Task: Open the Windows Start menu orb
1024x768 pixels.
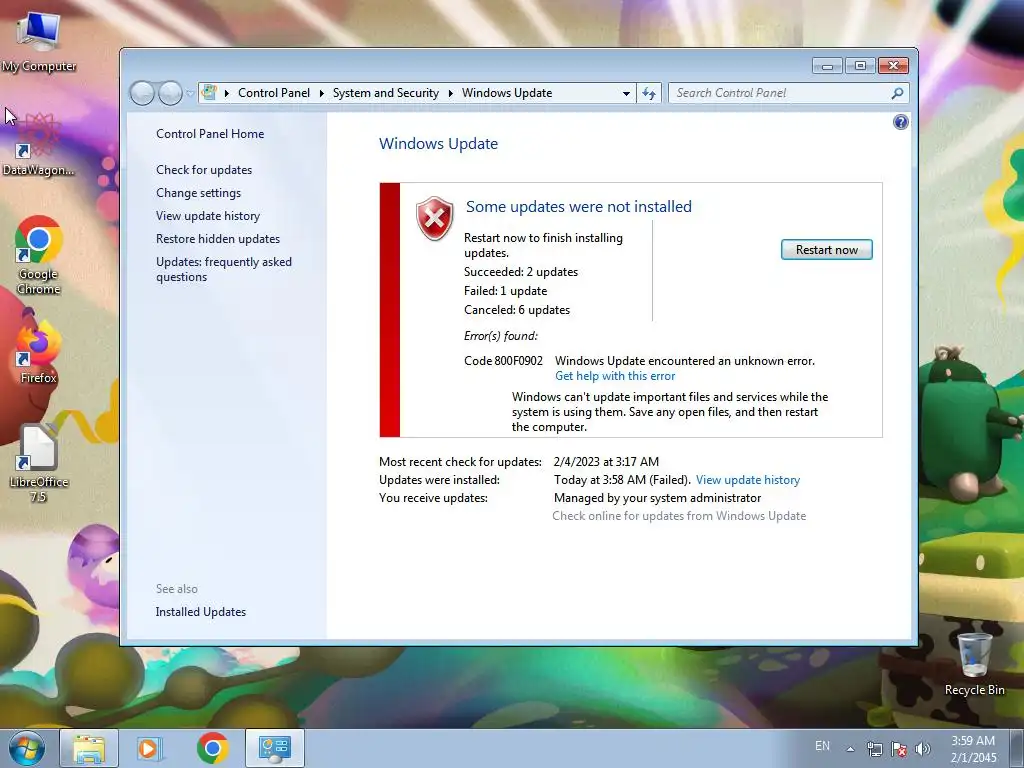Action: click(x=26, y=748)
